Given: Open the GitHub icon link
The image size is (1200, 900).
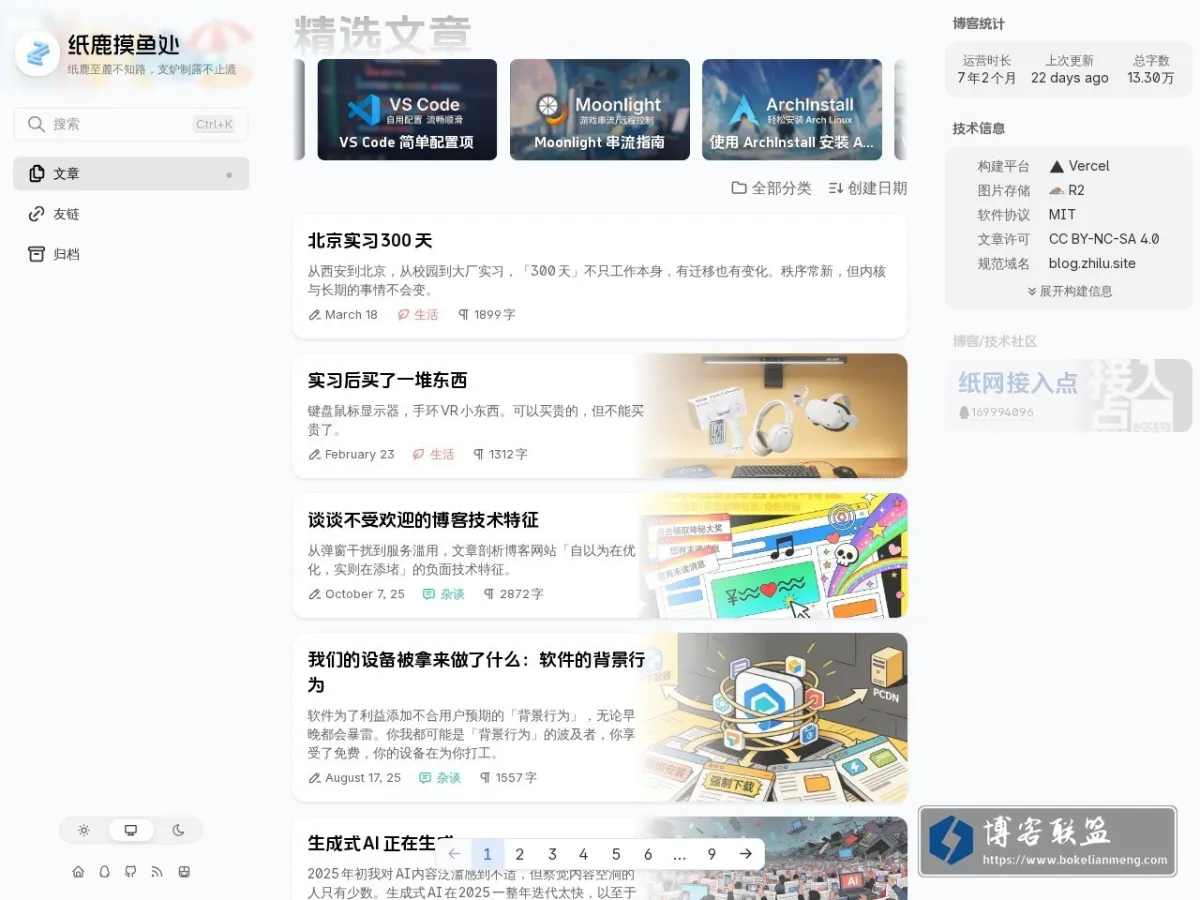Looking at the screenshot, I should click(x=130, y=872).
